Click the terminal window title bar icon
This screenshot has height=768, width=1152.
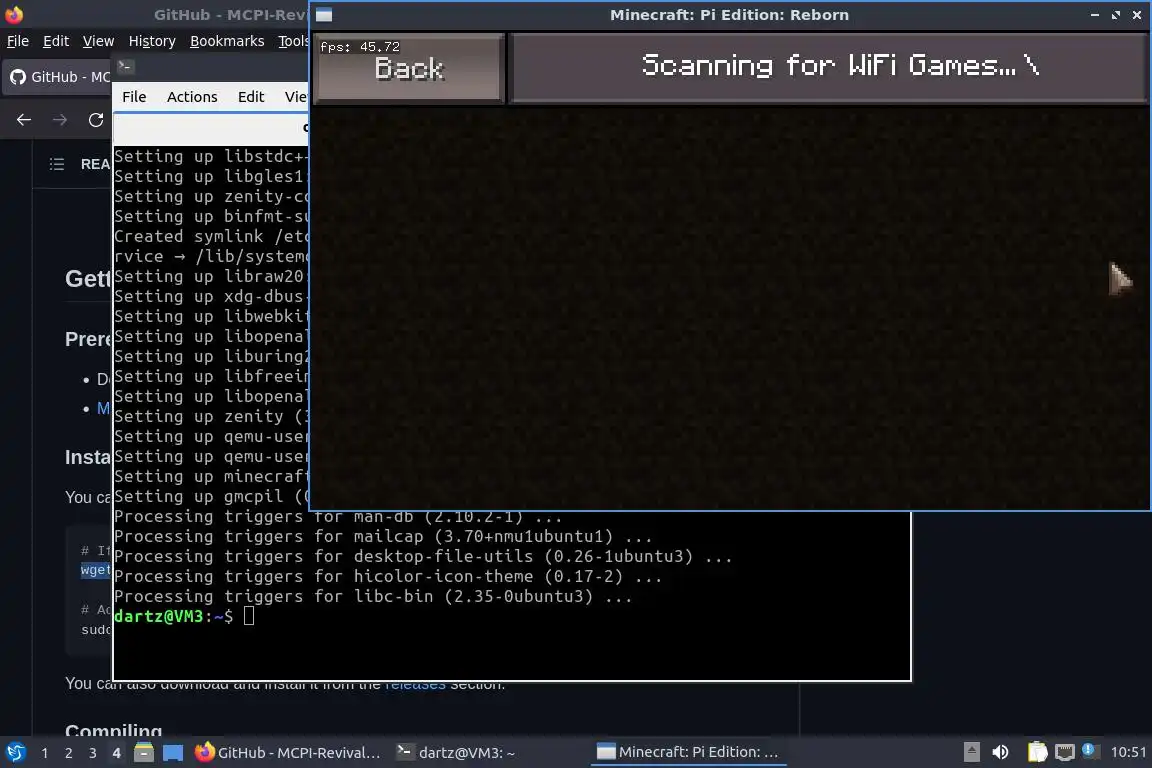coord(125,67)
